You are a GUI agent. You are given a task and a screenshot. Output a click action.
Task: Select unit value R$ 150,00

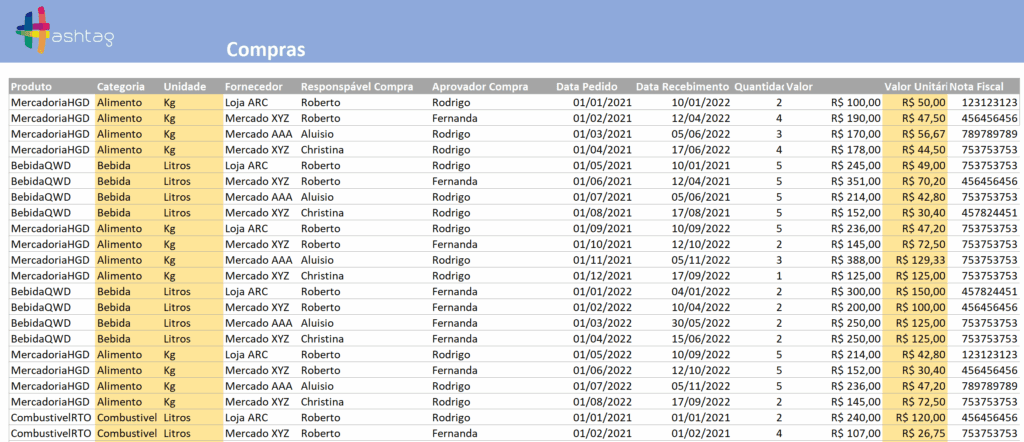tap(921, 291)
